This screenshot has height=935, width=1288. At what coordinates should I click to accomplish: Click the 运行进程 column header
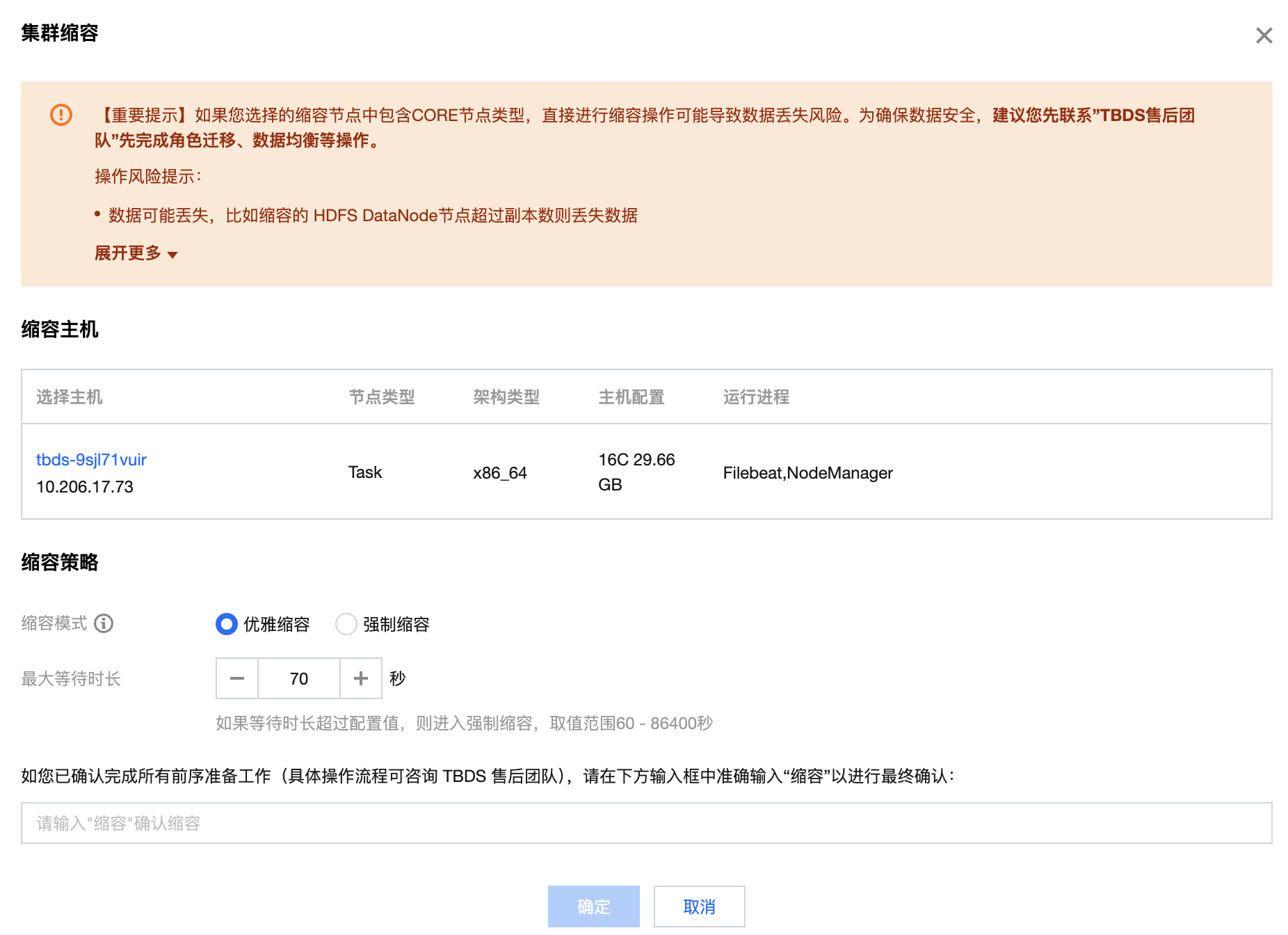click(x=756, y=397)
